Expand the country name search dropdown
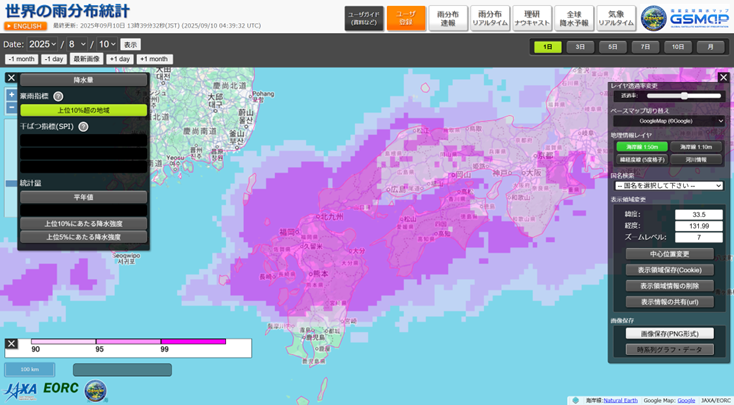The image size is (734, 405). (667, 185)
